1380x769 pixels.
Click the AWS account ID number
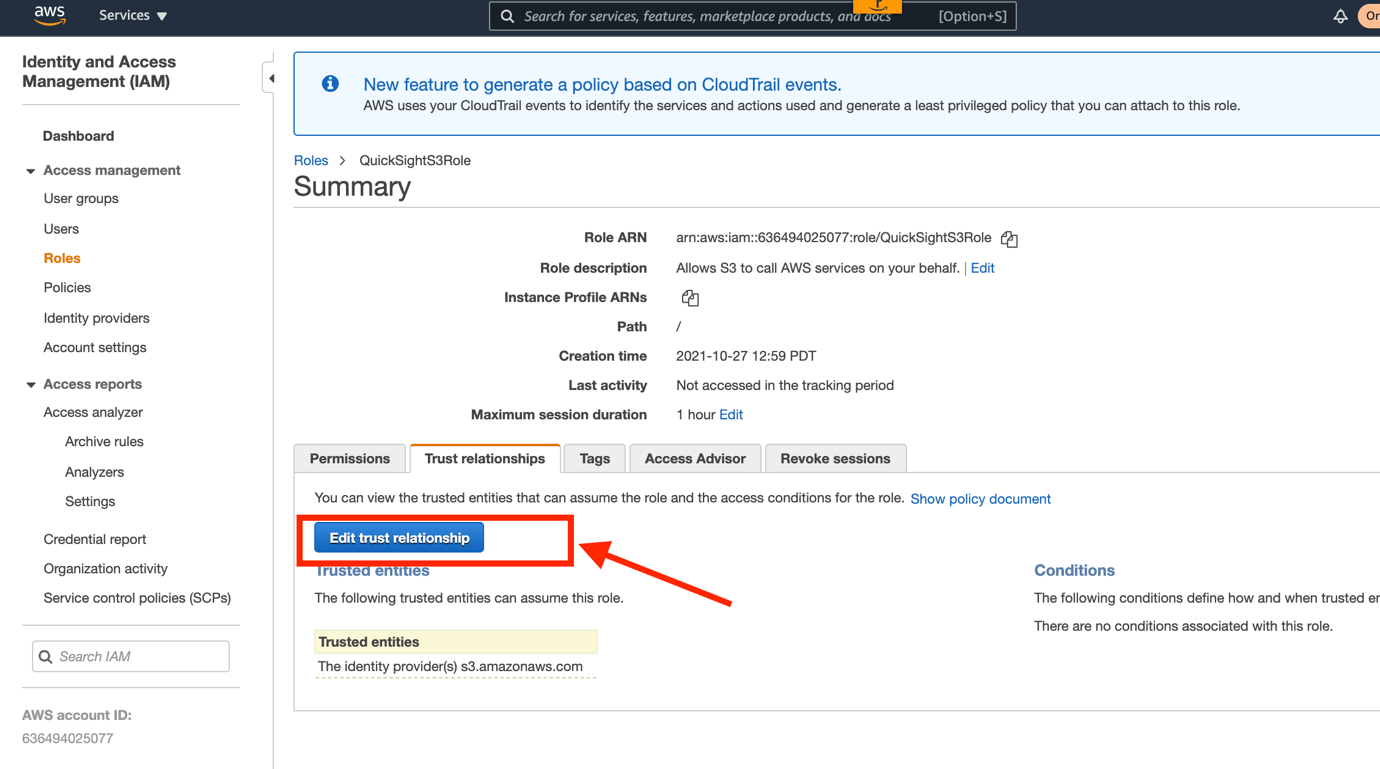[x=67, y=739]
